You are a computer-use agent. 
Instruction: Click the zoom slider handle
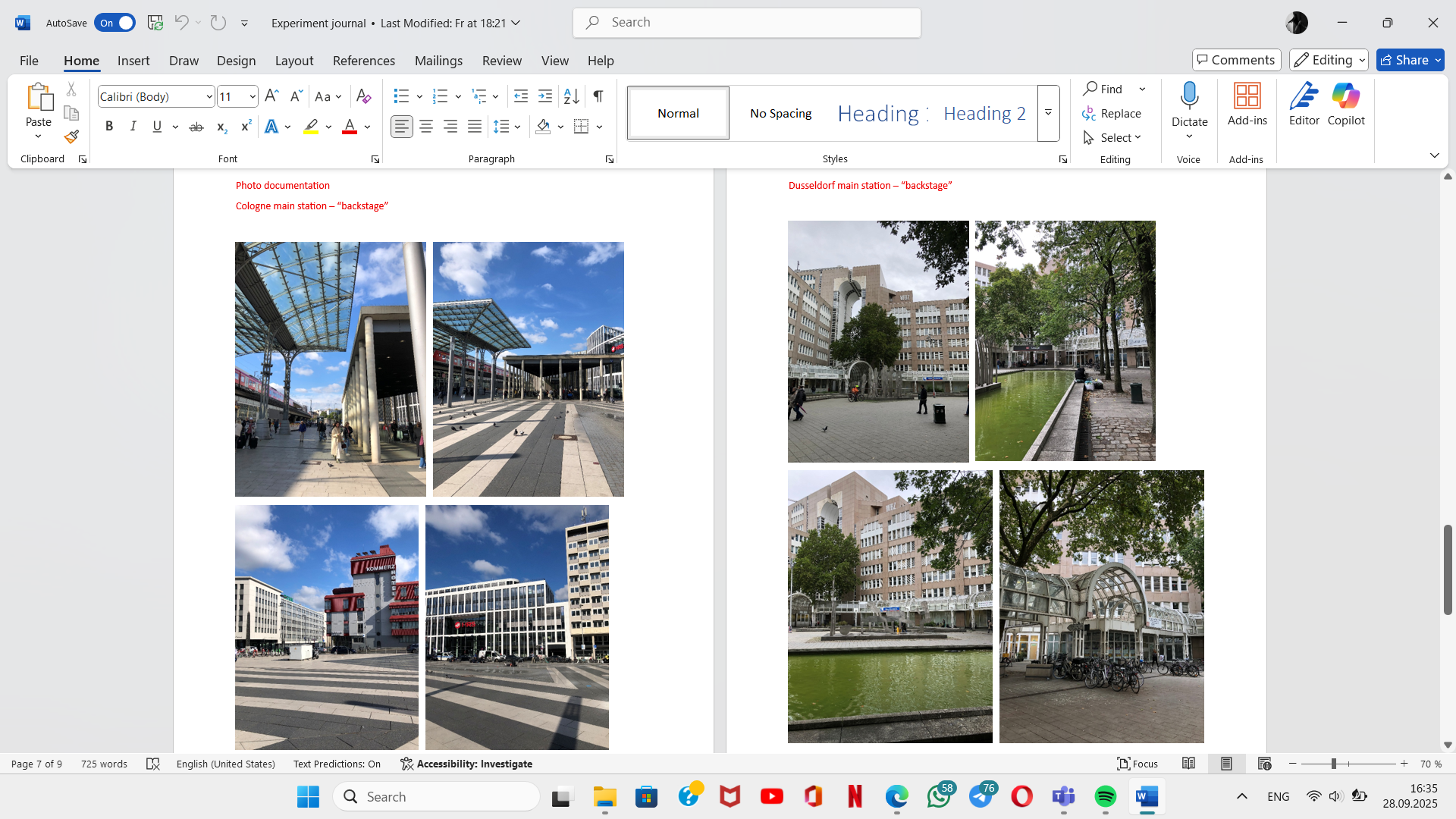pos(1333,764)
